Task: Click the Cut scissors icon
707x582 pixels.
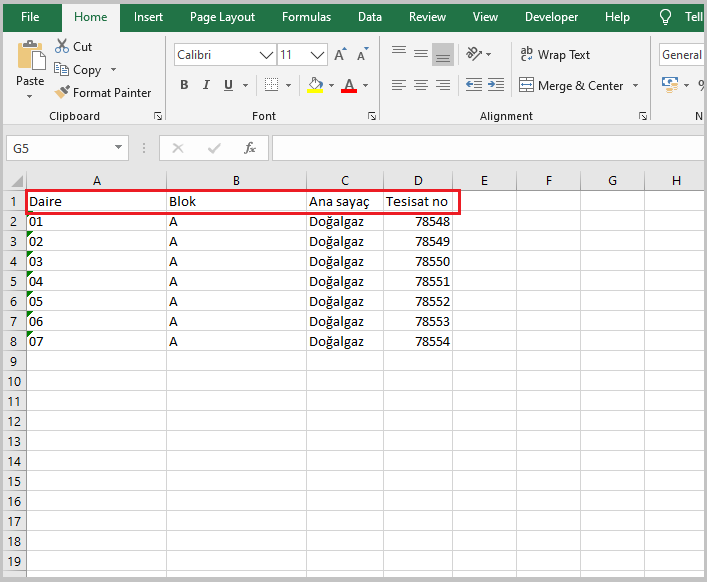Action: click(x=62, y=46)
